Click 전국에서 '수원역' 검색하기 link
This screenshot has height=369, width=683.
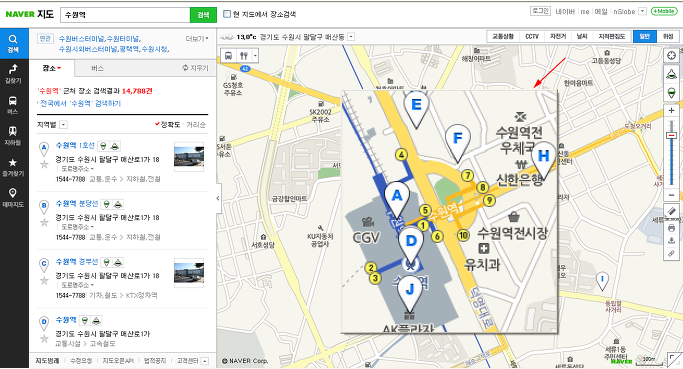[80, 103]
